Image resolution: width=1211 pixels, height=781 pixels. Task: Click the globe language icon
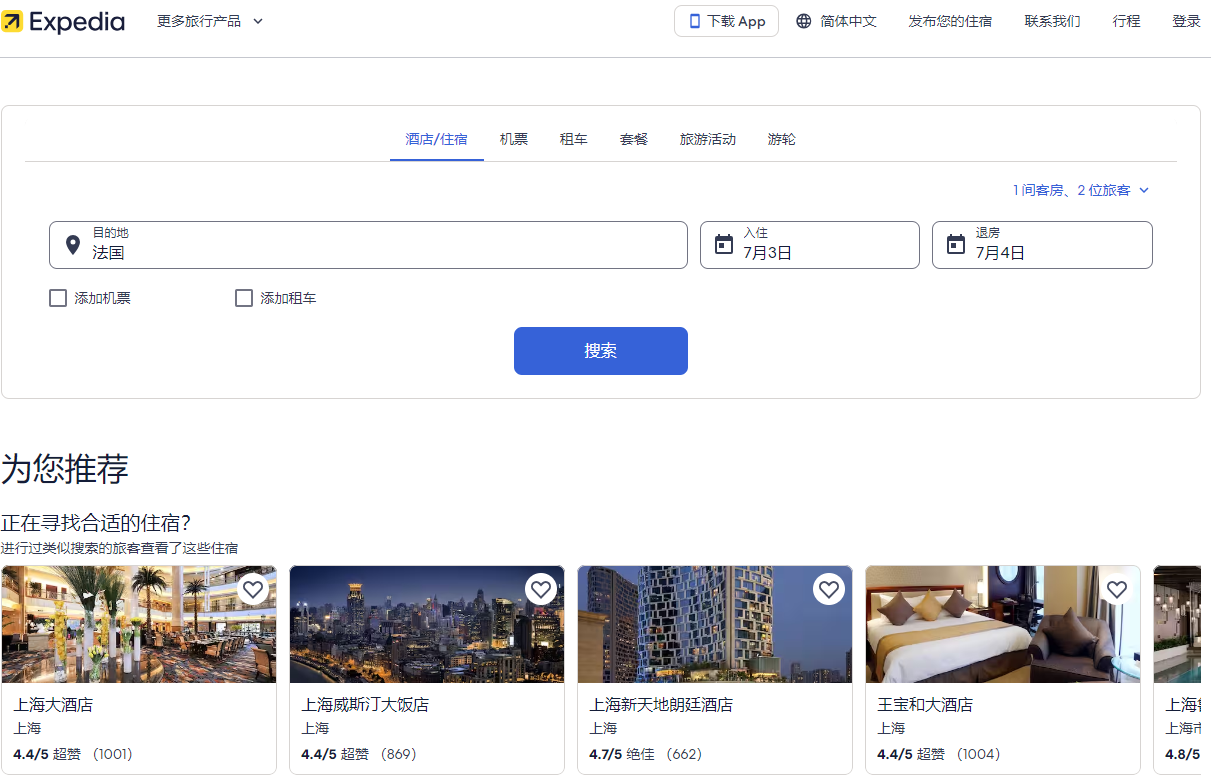804,21
